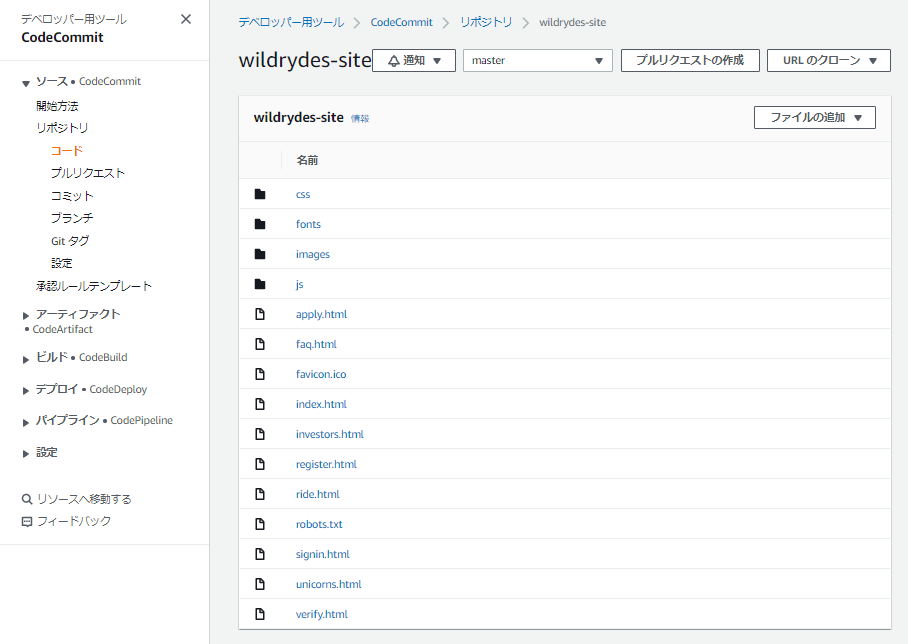The height and width of the screenshot is (644, 908).
Task: Collapse the ソース CodeCommit section
Action: coord(25,82)
